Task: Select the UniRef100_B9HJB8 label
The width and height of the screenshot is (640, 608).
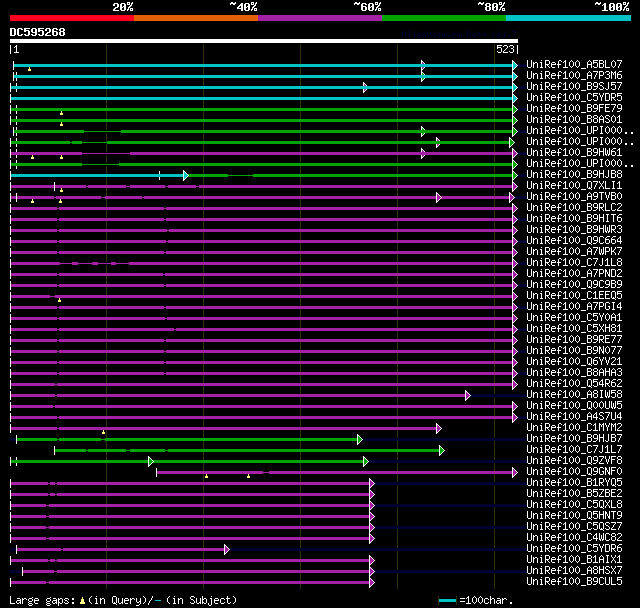Action: [x=574, y=175]
